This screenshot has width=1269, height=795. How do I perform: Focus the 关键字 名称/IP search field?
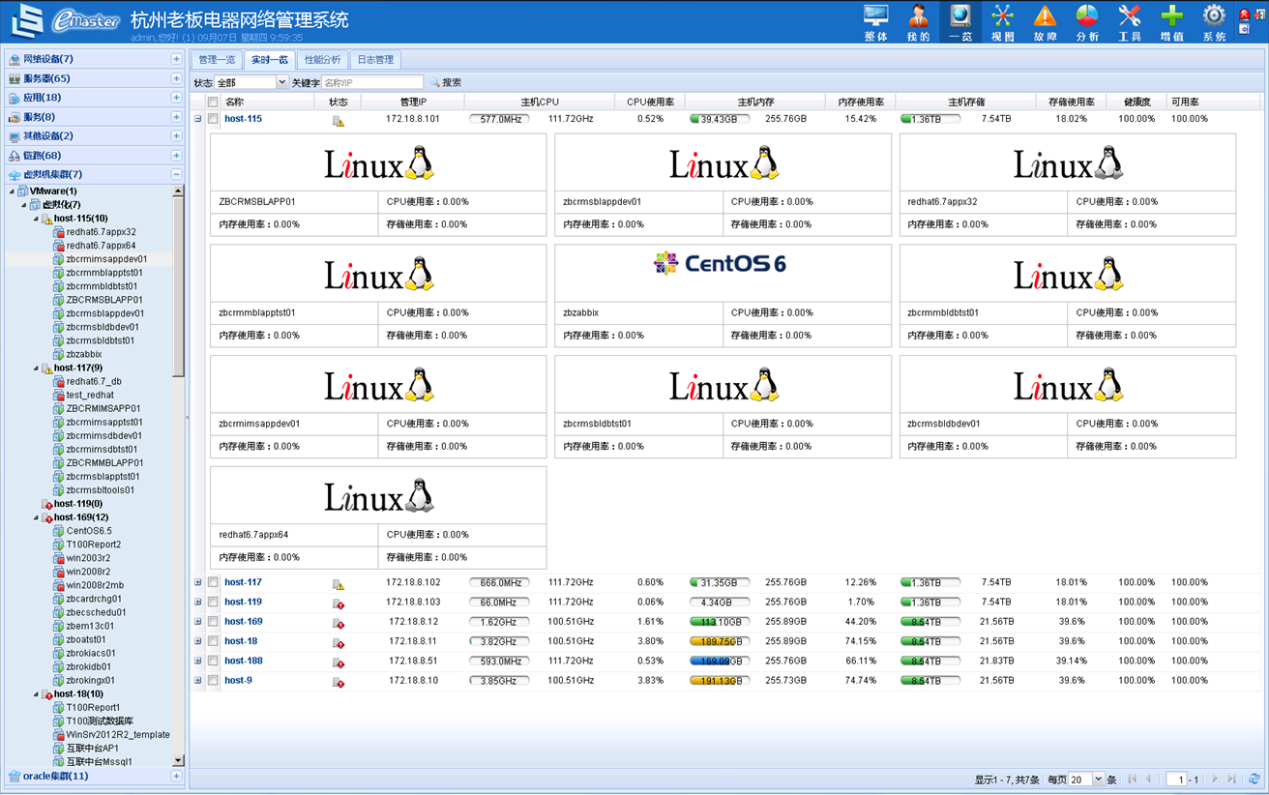[x=372, y=83]
